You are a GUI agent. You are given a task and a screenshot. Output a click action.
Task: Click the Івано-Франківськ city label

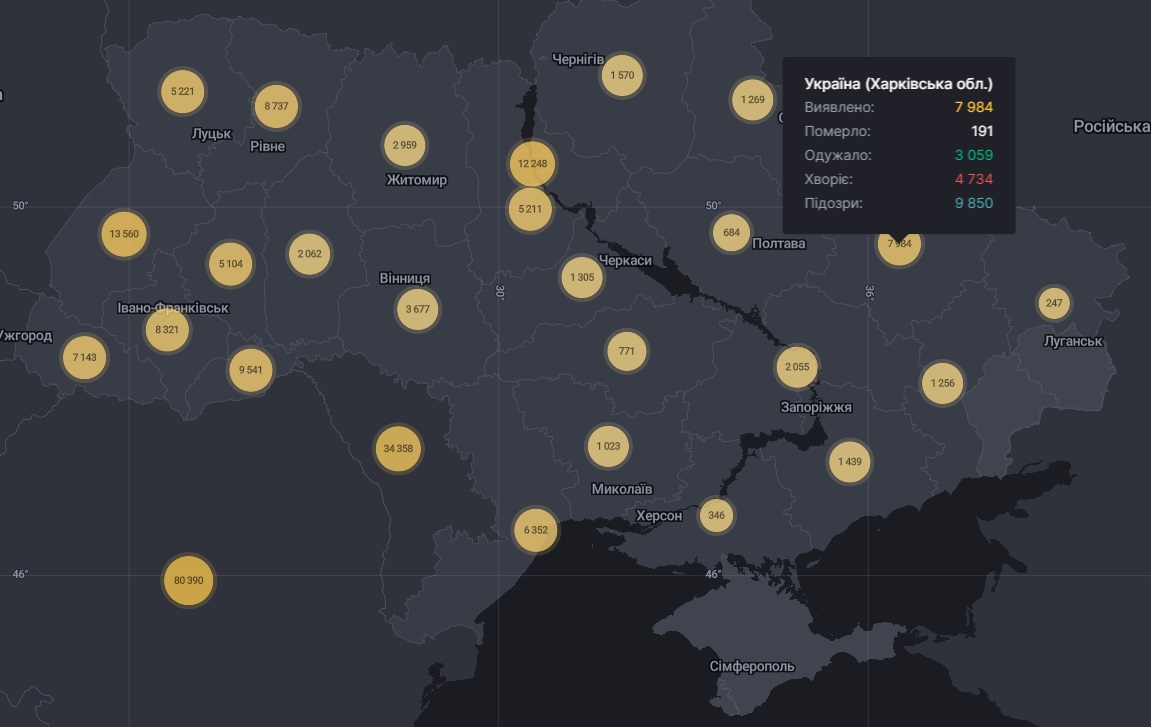click(x=173, y=307)
